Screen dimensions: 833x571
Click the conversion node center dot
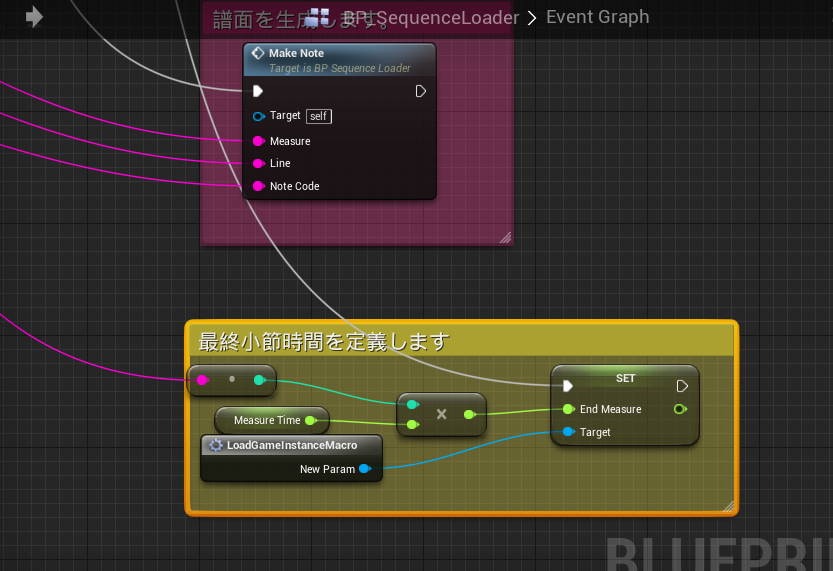[232, 379]
